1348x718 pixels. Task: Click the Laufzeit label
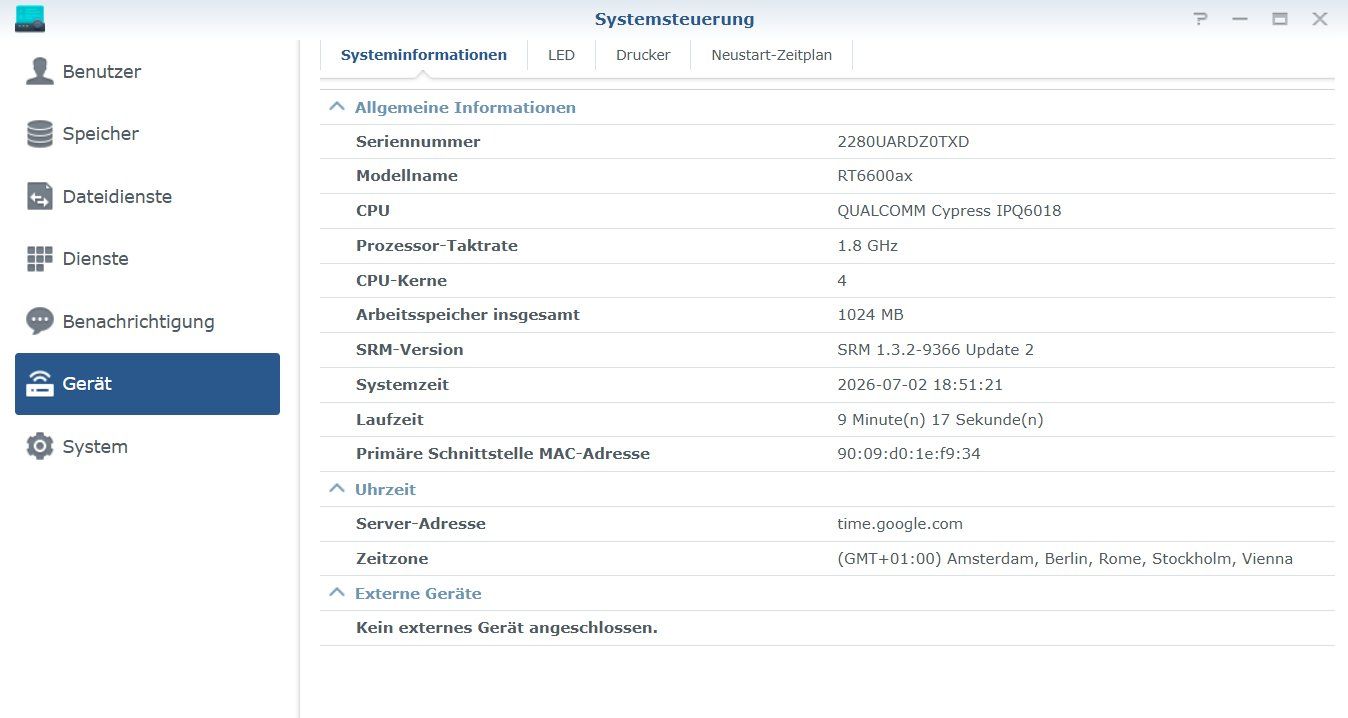pyautogui.click(x=390, y=420)
